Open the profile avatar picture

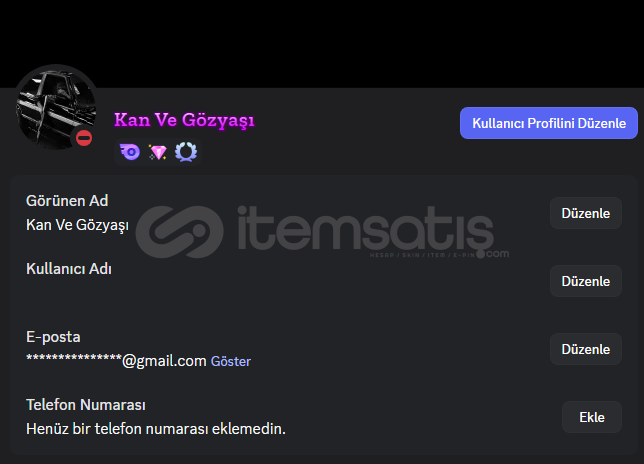(56, 108)
